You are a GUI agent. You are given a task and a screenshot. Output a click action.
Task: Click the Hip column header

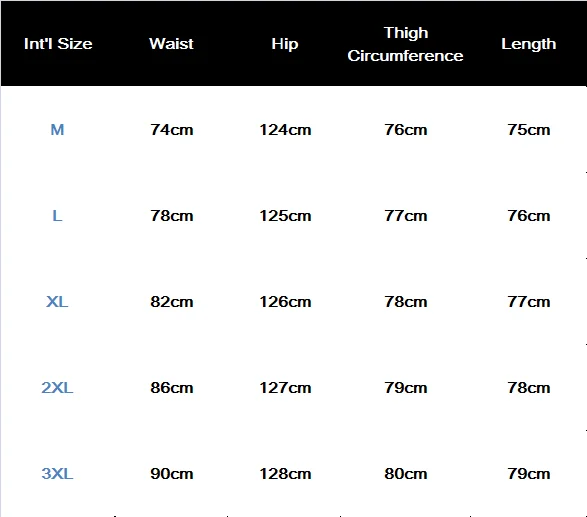[285, 44]
